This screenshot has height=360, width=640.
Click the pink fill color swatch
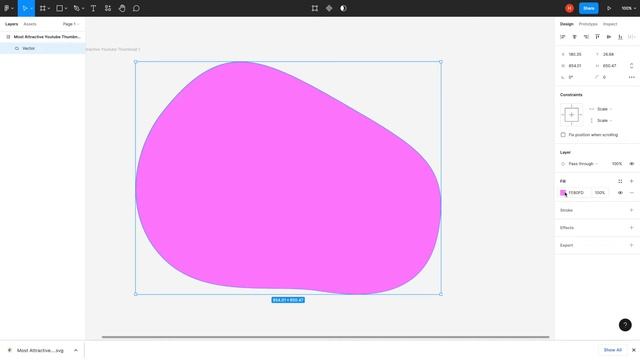tap(563, 193)
